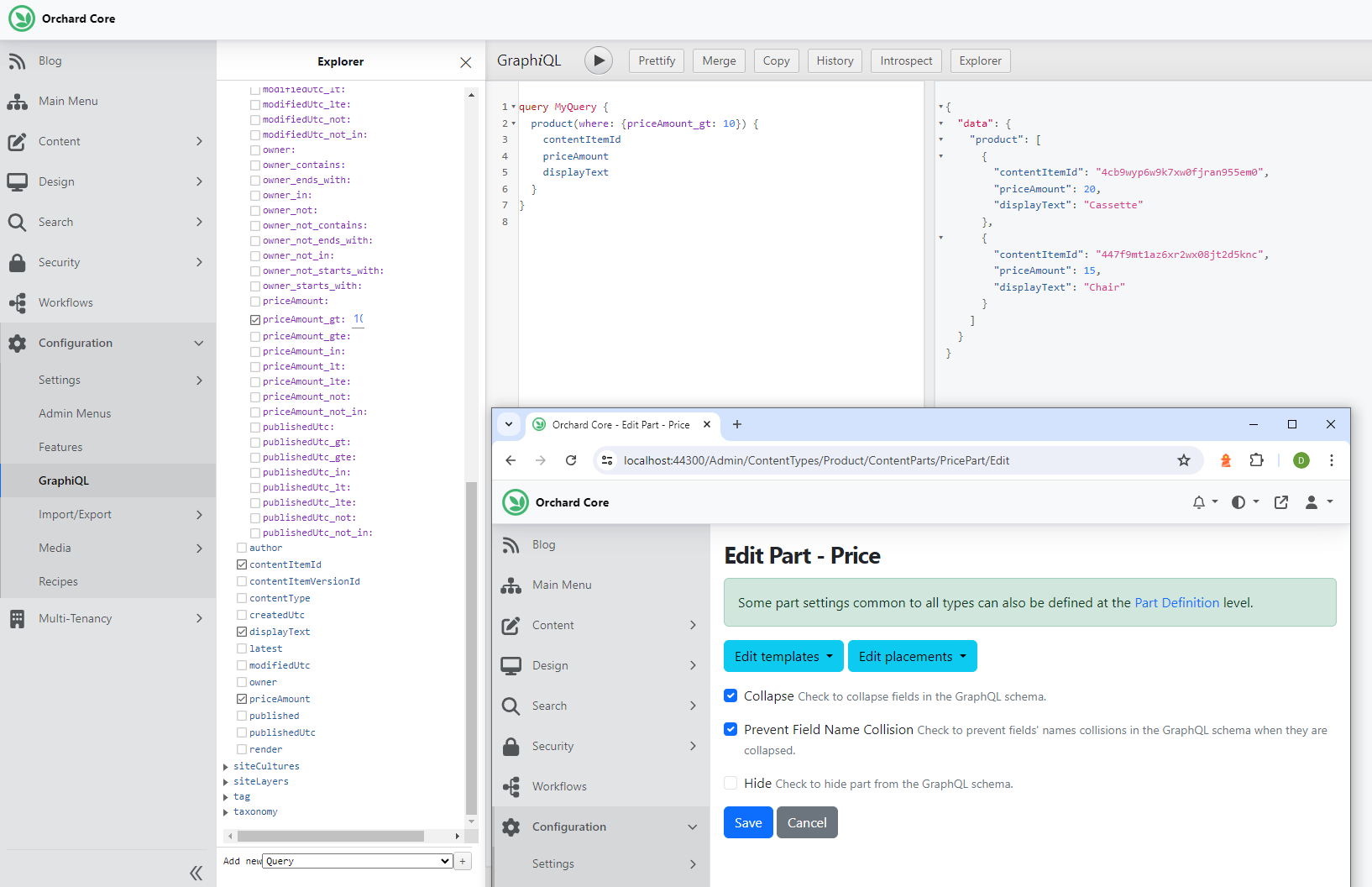Click the Merge button in GraphiQL
The width and height of the screenshot is (1372, 887).
coord(719,60)
